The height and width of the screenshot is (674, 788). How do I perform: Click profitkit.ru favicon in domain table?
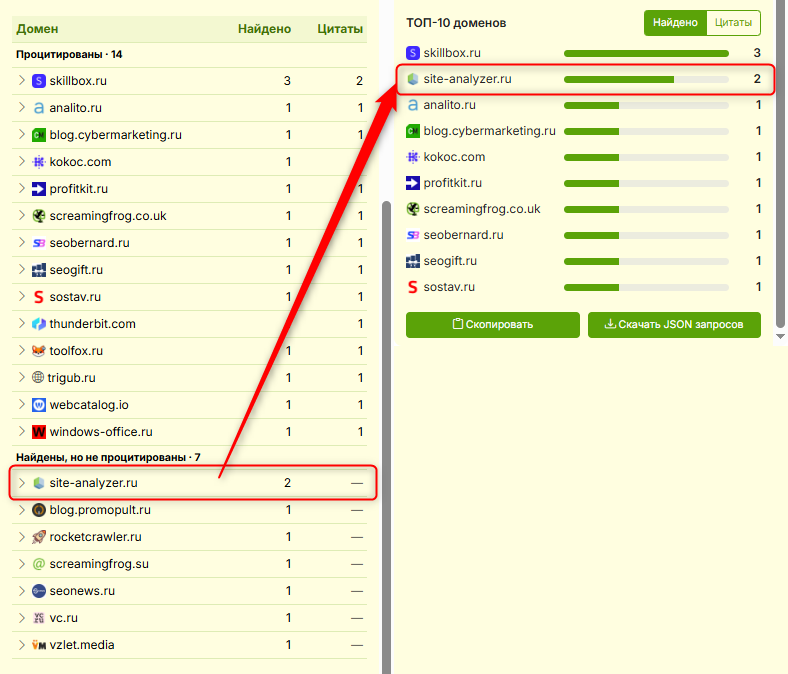pos(39,189)
